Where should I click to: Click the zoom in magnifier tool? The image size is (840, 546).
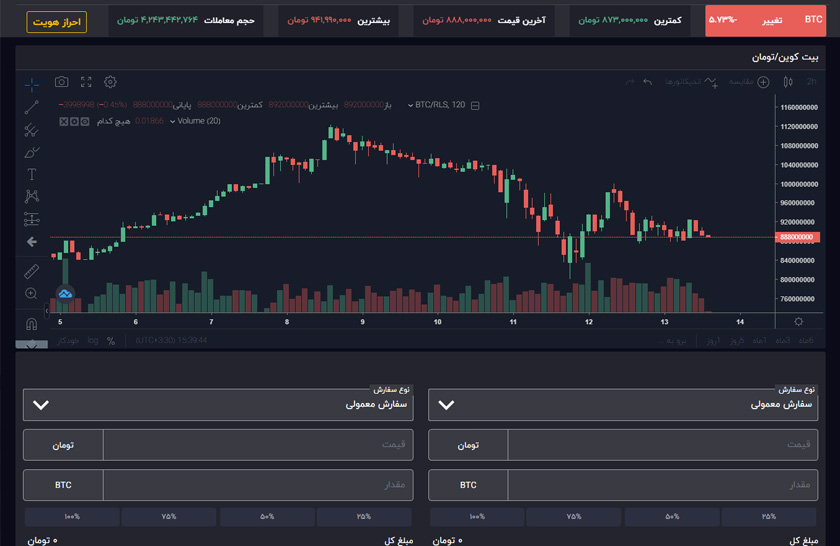point(32,294)
